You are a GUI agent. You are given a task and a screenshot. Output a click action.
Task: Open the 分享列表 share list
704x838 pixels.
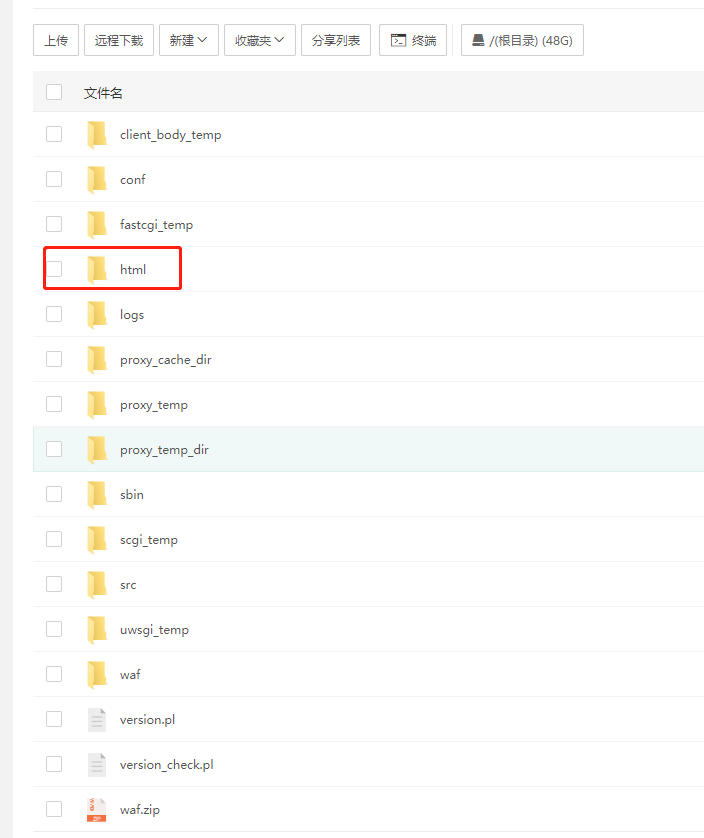coord(335,40)
